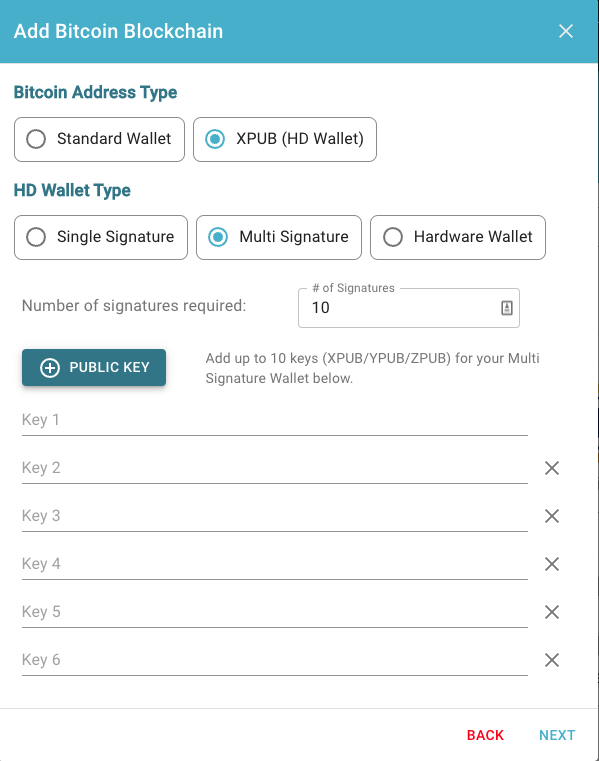Focus the Key 6 text field

(275, 661)
